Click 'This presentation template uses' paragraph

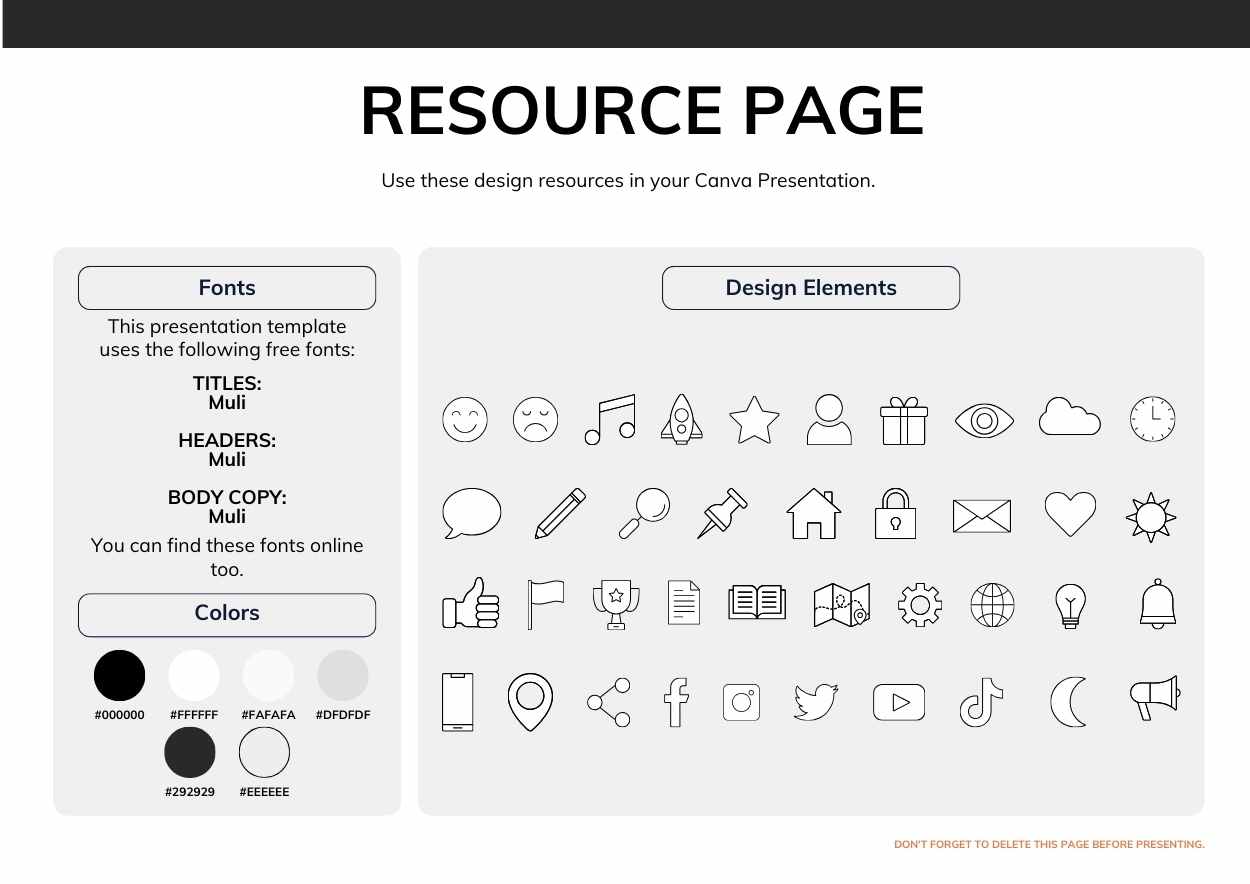tap(227, 338)
